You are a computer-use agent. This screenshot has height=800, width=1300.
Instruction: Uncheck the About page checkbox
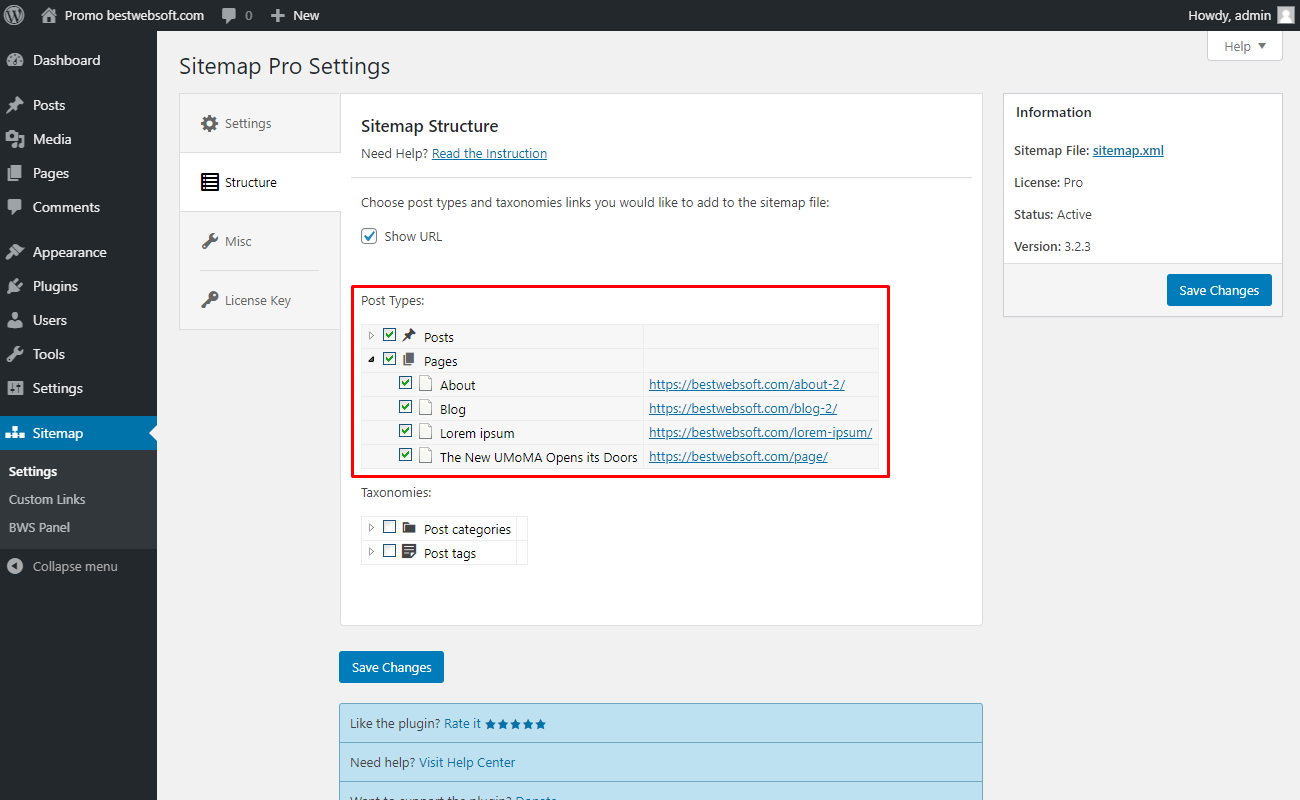click(x=406, y=383)
